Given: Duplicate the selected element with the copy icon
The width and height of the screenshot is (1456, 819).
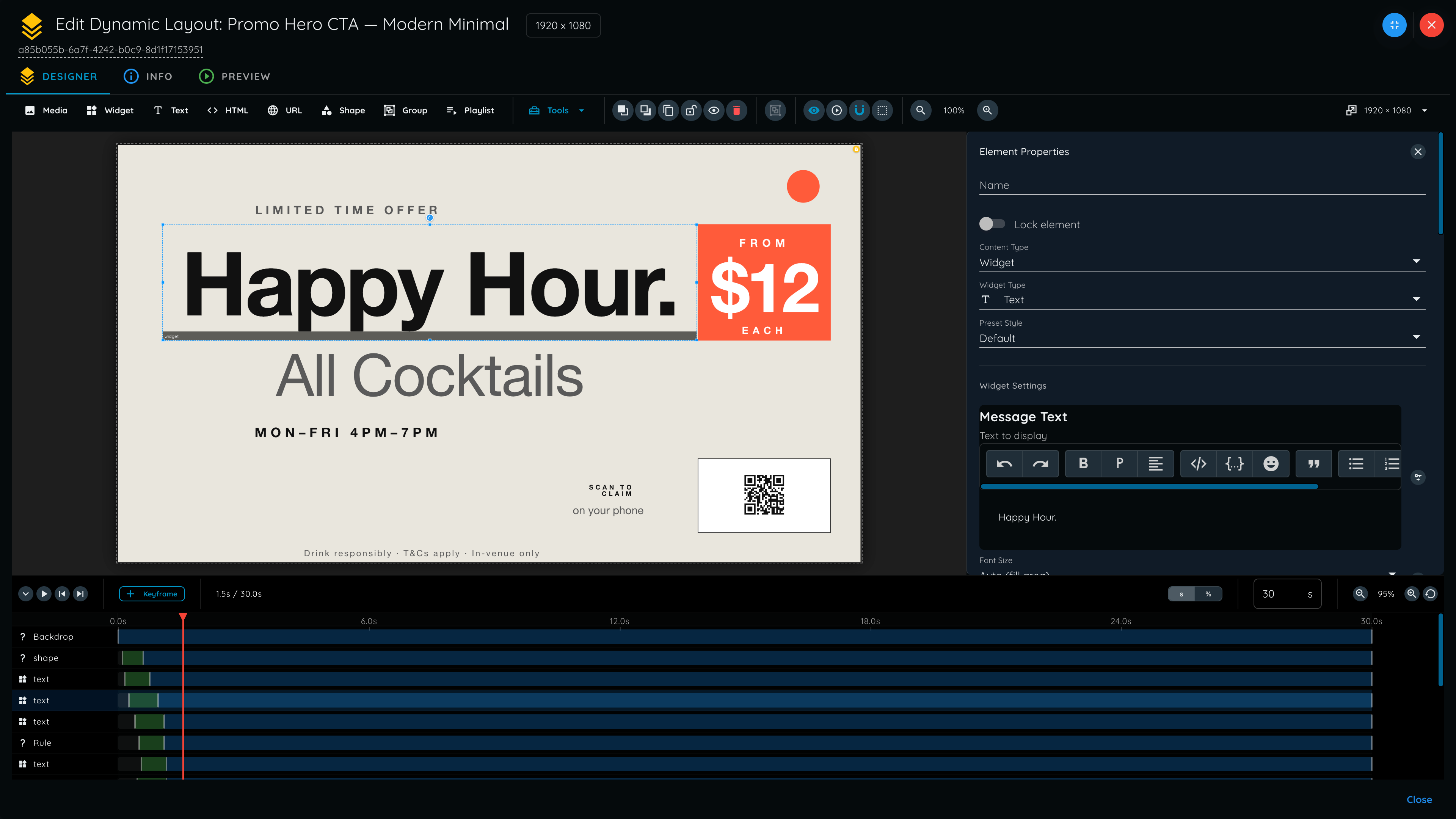Looking at the screenshot, I should point(668,110).
